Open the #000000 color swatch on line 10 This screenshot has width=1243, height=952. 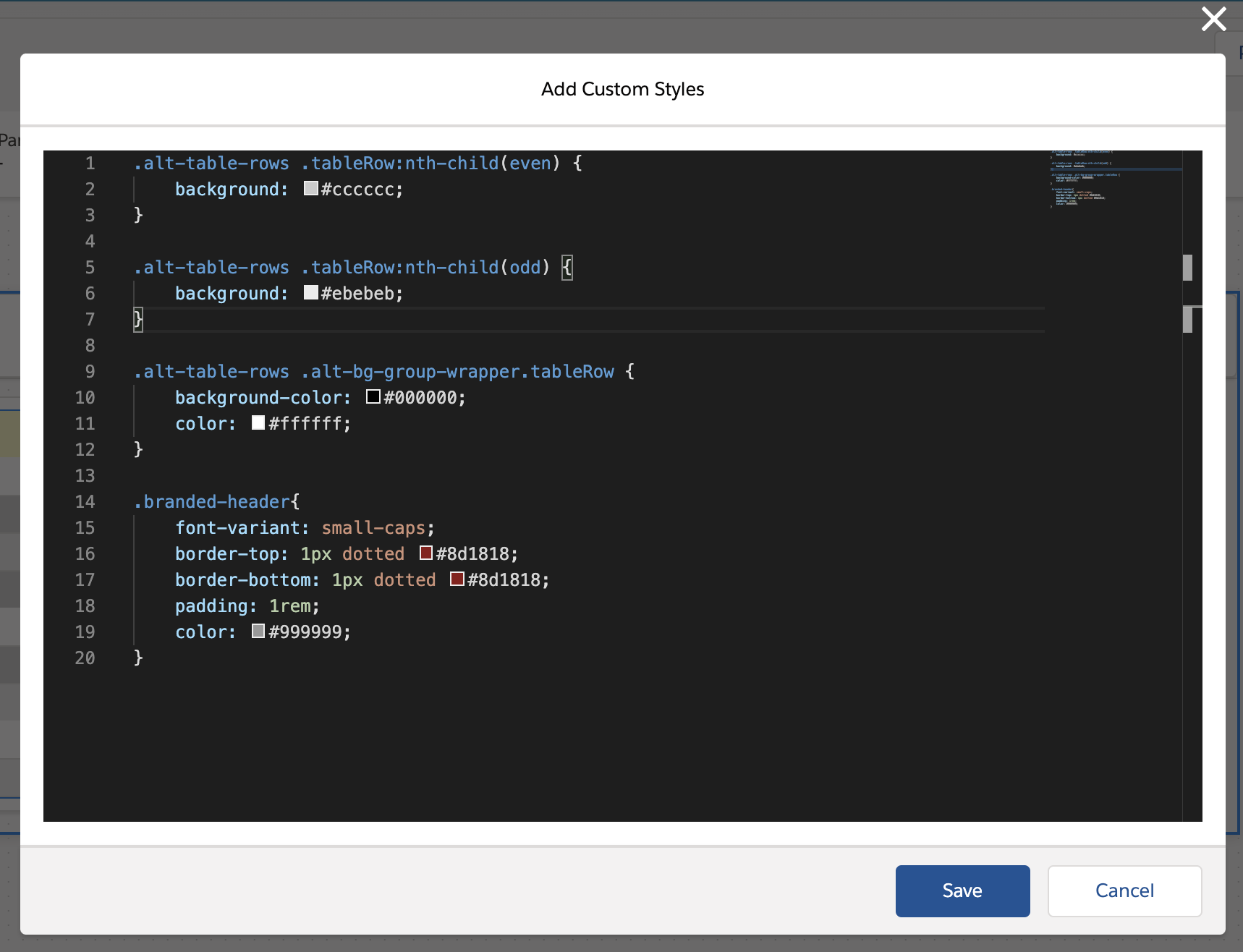373,396
